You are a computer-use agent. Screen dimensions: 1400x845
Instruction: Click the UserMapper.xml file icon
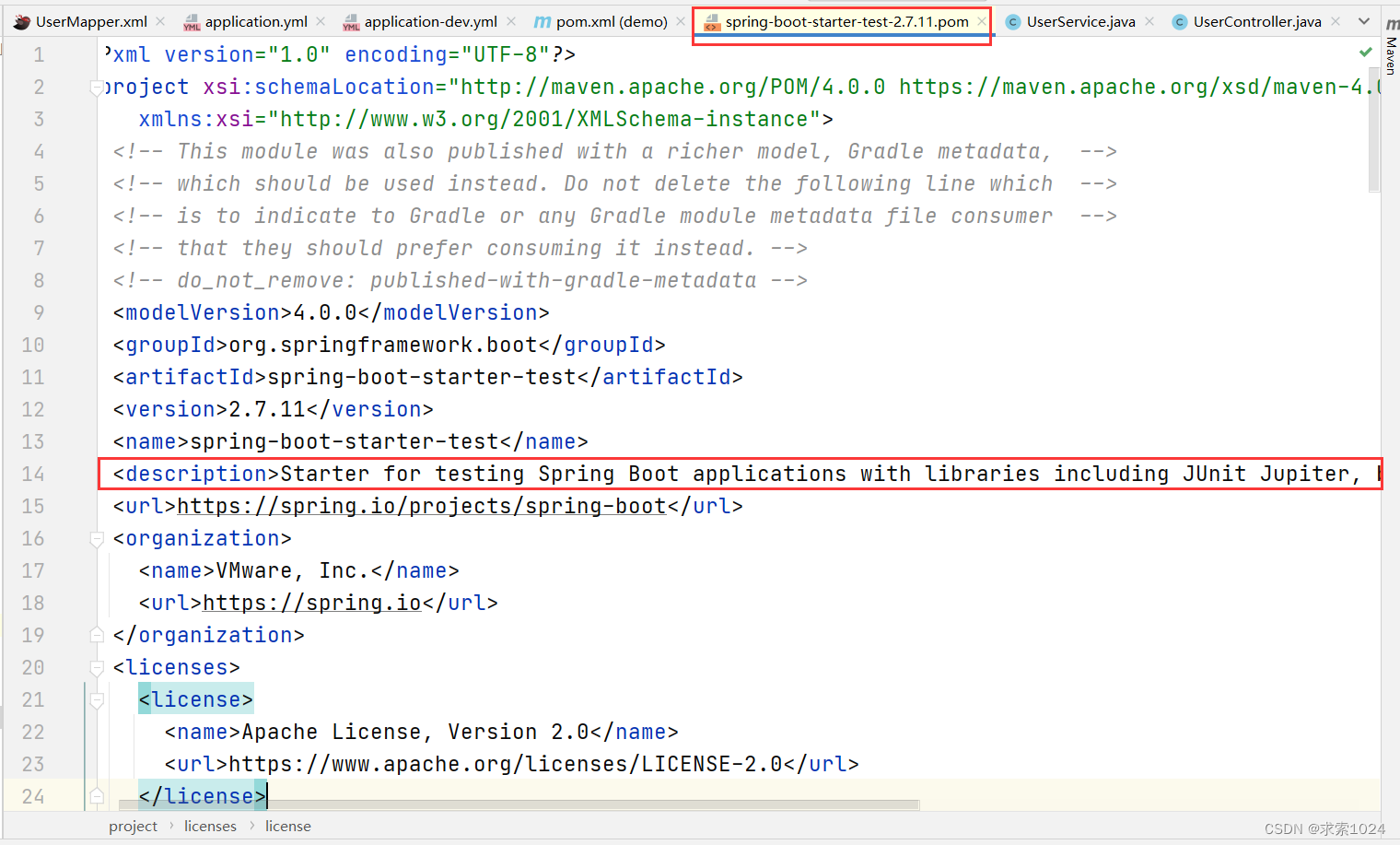22,21
